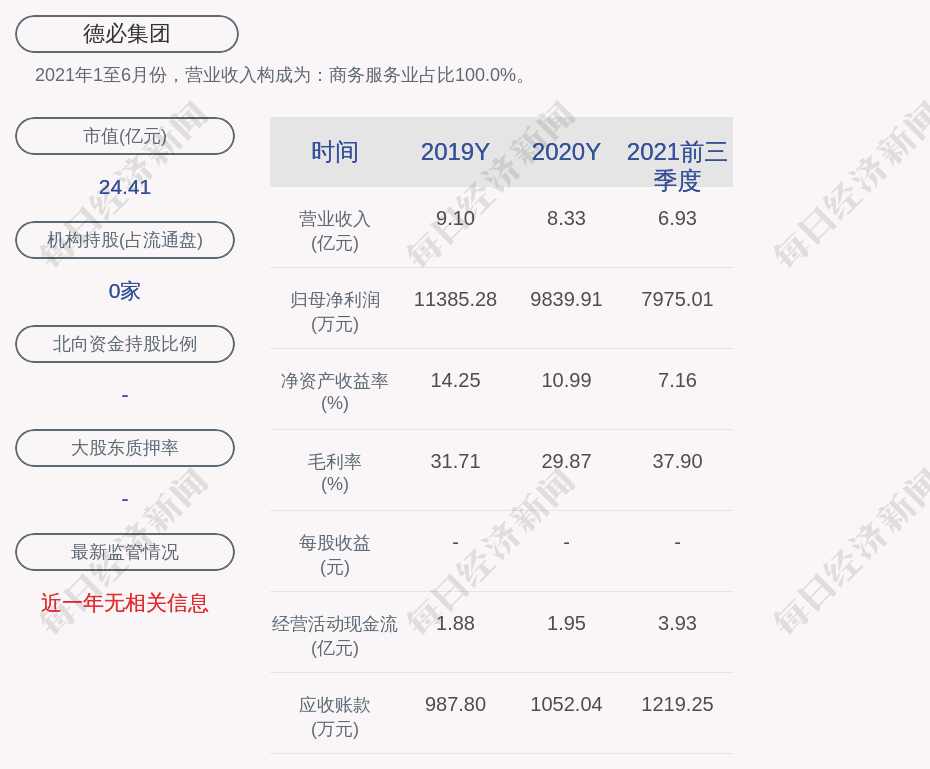Select the 2020Y column header
The image size is (930, 769).
566,152
